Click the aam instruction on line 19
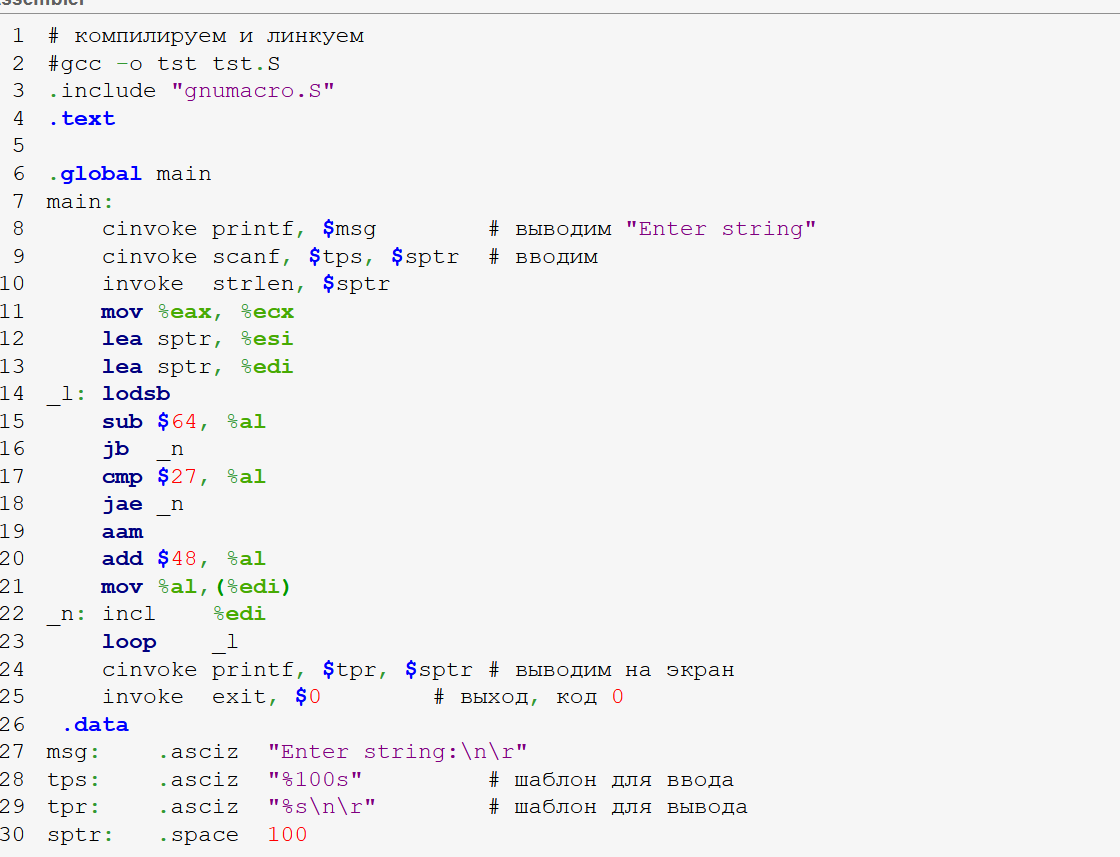This screenshot has height=857, width=1120. (x=122, y=532)
